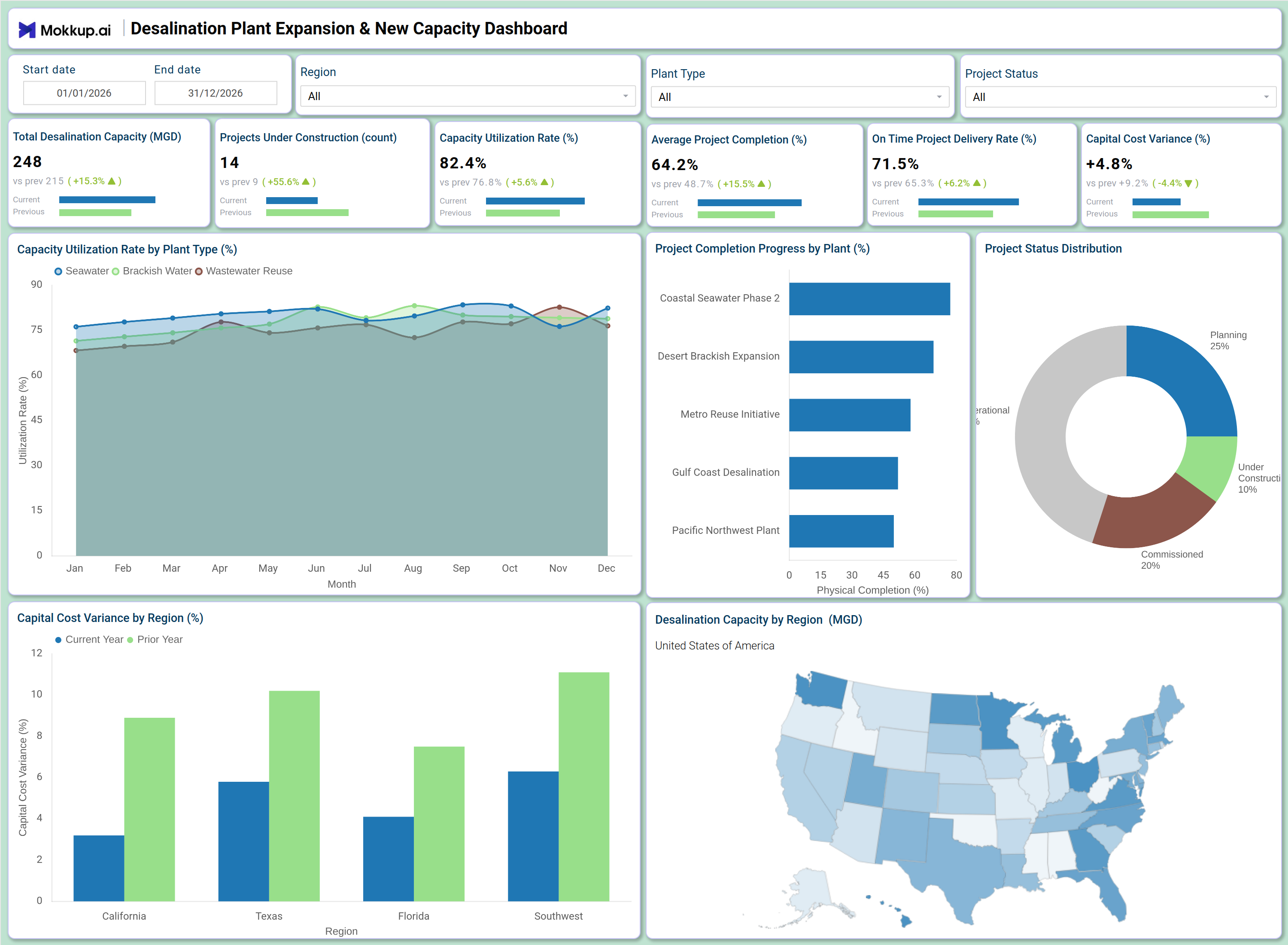
Task: Toggle Wastewater Reuse legend marker
Action: click(x=199, y=271)
